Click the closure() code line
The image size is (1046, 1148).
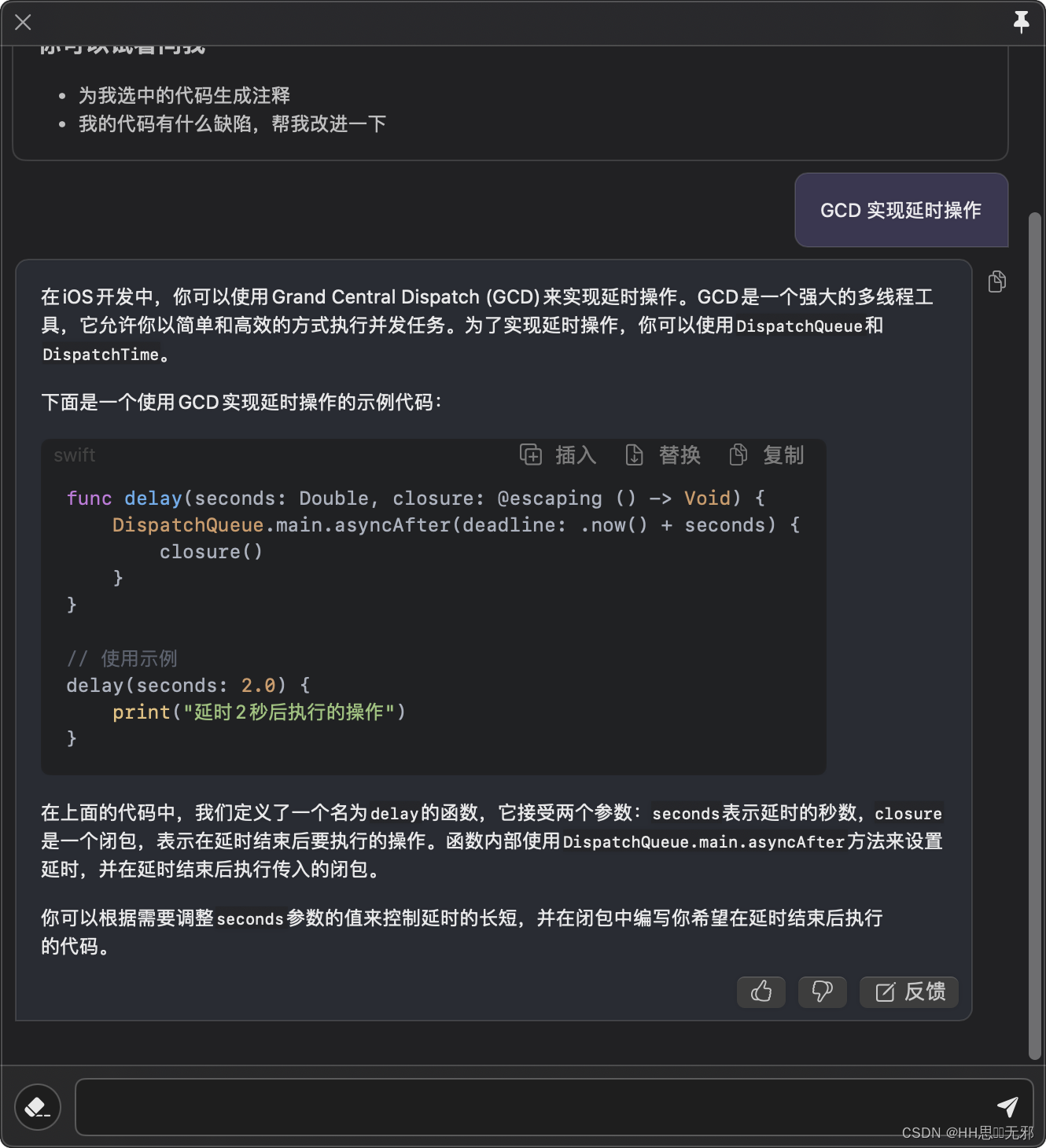coord(211,552)
